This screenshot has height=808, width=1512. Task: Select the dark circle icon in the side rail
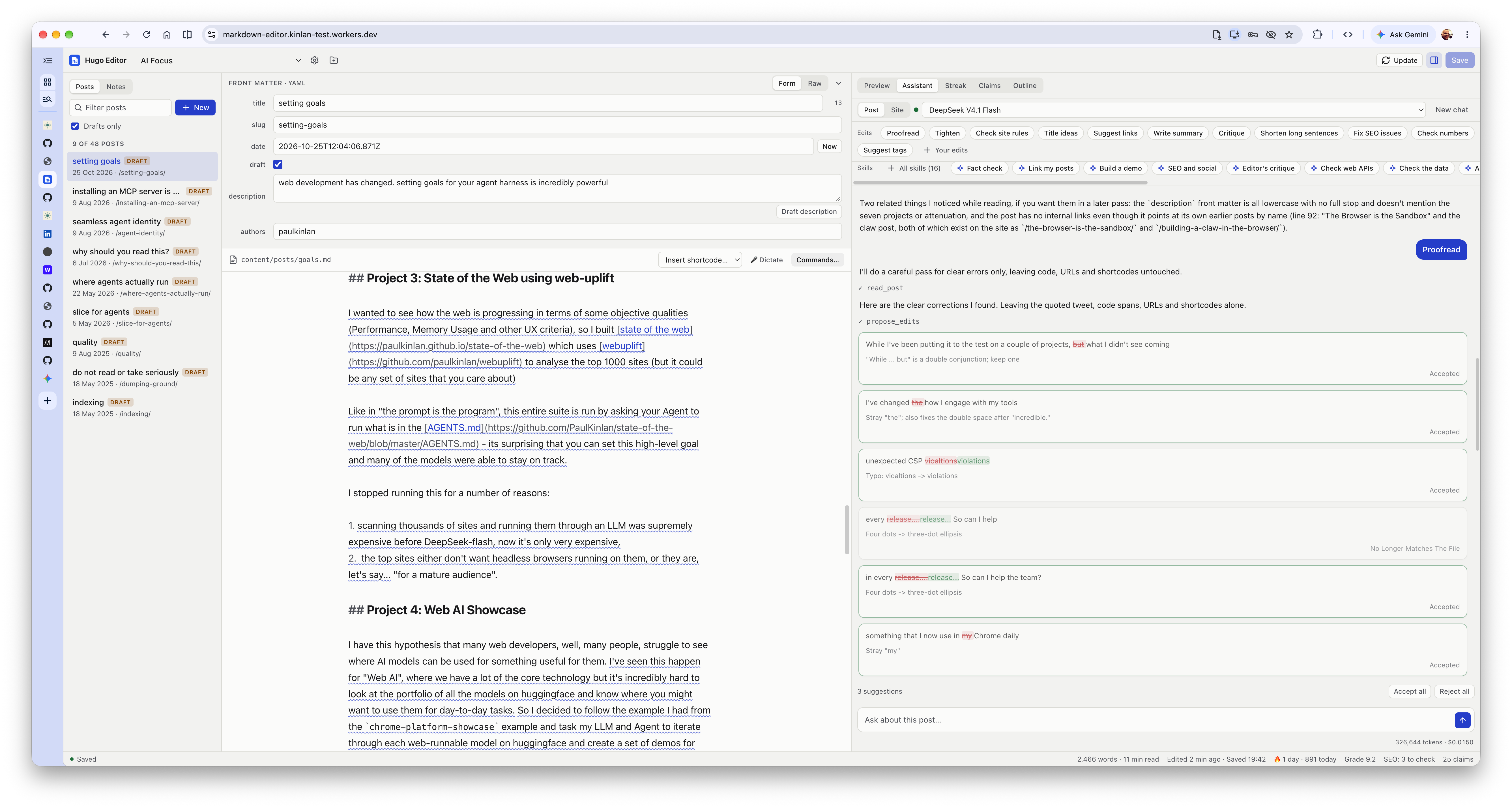[48, 252]
